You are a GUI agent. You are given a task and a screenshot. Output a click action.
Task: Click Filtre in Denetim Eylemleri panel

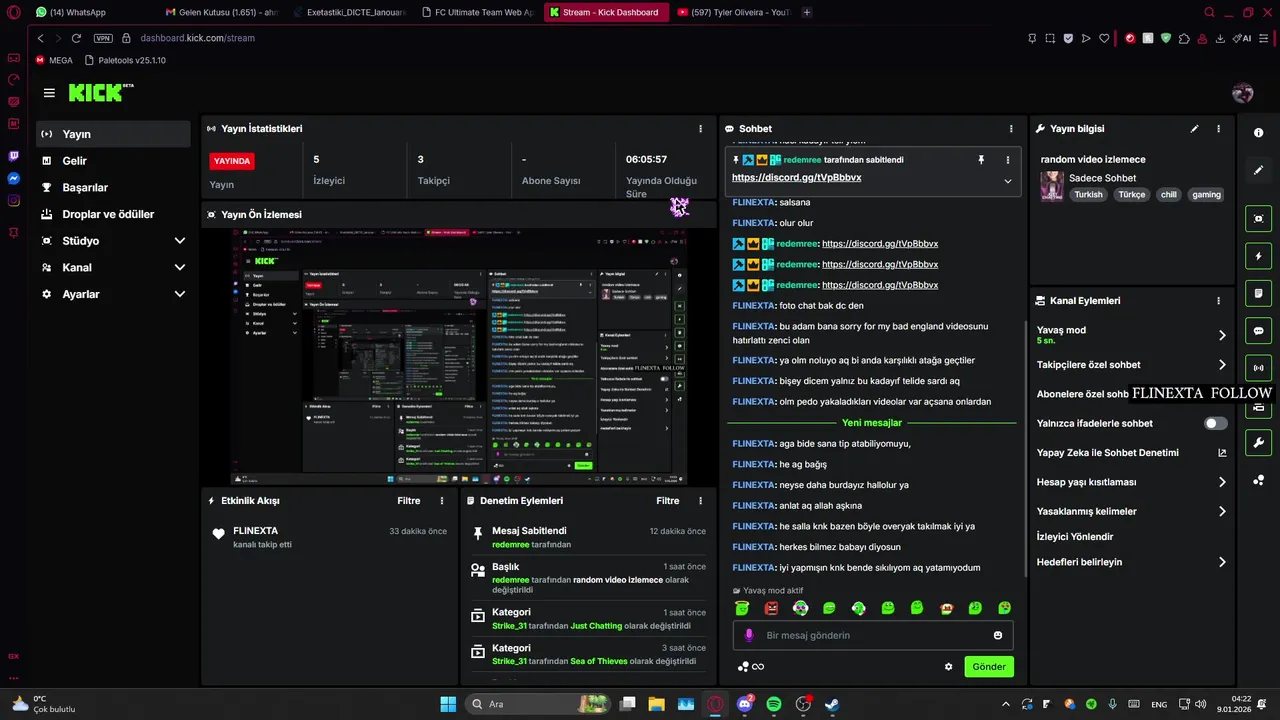pyautogui.click(x=667, y=501)
